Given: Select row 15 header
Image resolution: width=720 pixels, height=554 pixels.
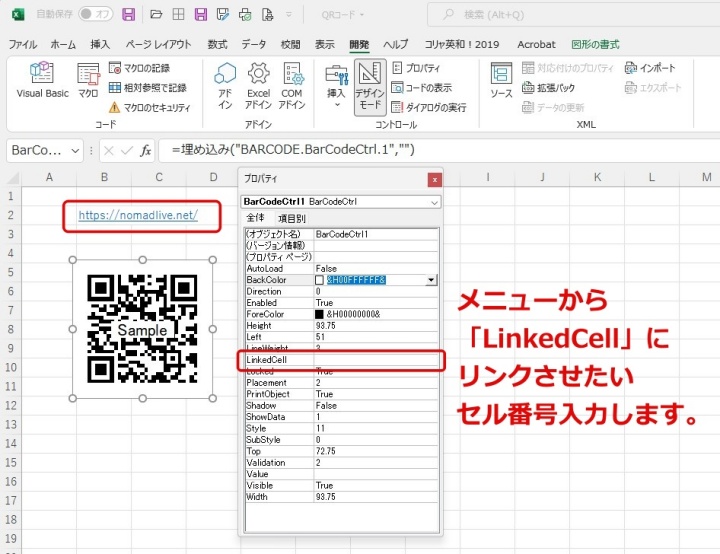Looking at the screenshot, I should coord(11,463).
